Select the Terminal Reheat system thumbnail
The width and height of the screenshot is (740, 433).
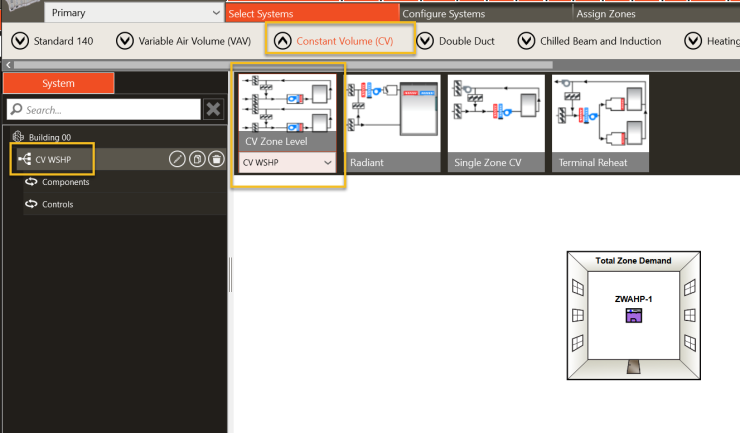[x=601, y=124]
